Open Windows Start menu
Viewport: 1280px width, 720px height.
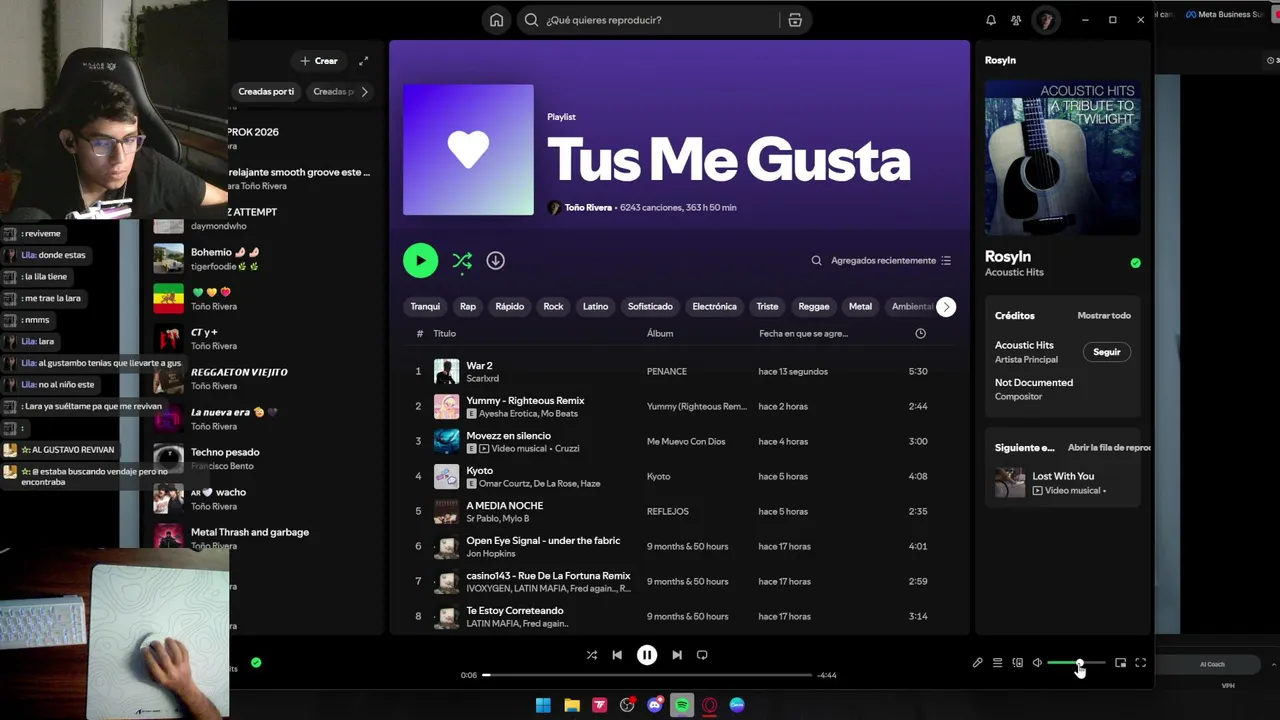click(x=543, y=705)
